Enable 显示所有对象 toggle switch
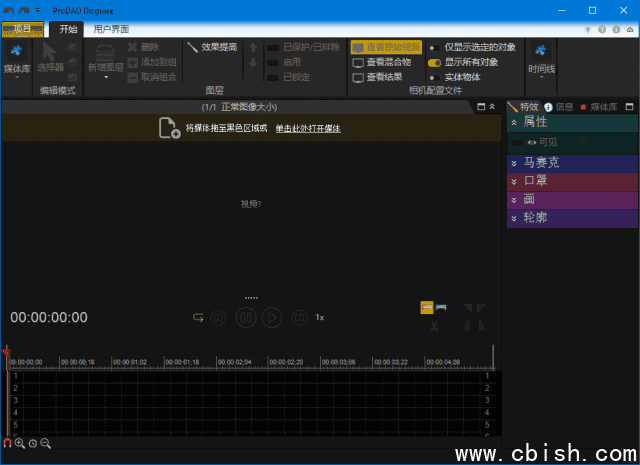 coord(434,62)
